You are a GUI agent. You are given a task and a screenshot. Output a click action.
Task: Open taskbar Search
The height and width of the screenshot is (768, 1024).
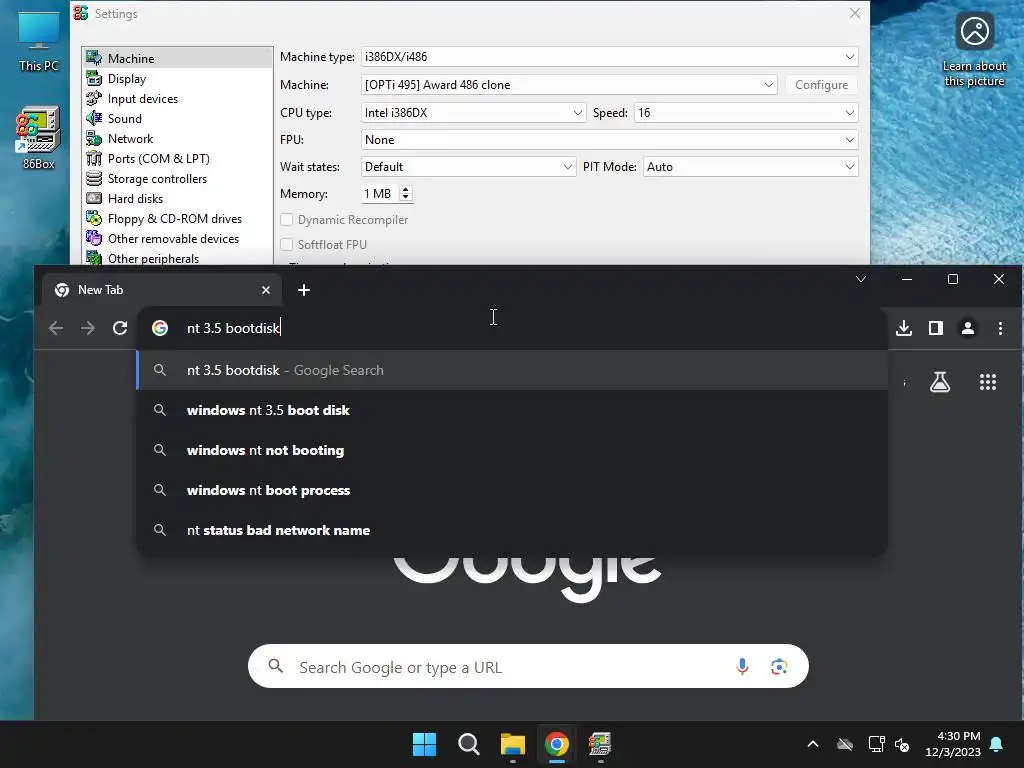coord(468,744)
